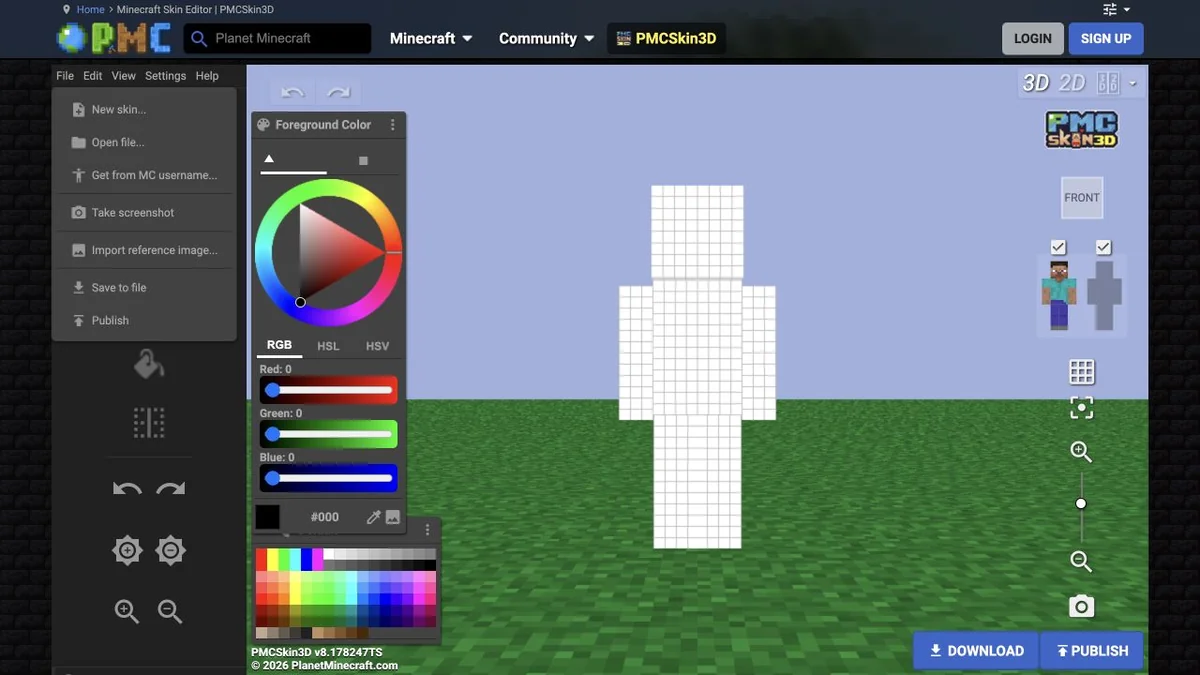Switch to the HSV tab
Image resolution: width=1200 pixels, height=675 pixels.
377,346
